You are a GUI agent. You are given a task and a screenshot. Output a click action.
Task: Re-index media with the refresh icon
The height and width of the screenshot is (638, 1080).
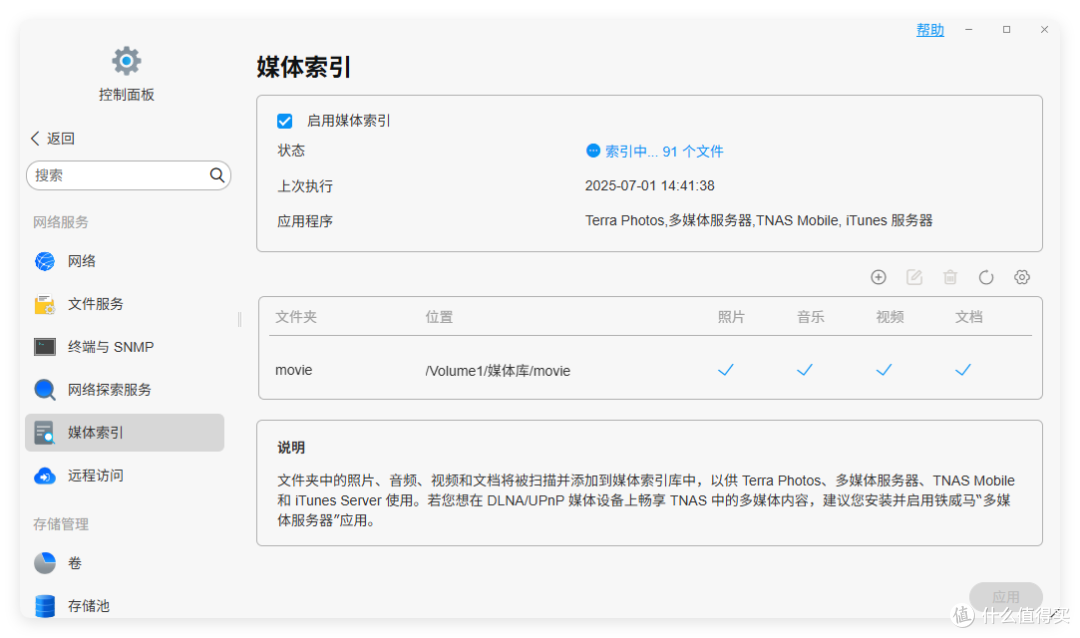[986, 277]
